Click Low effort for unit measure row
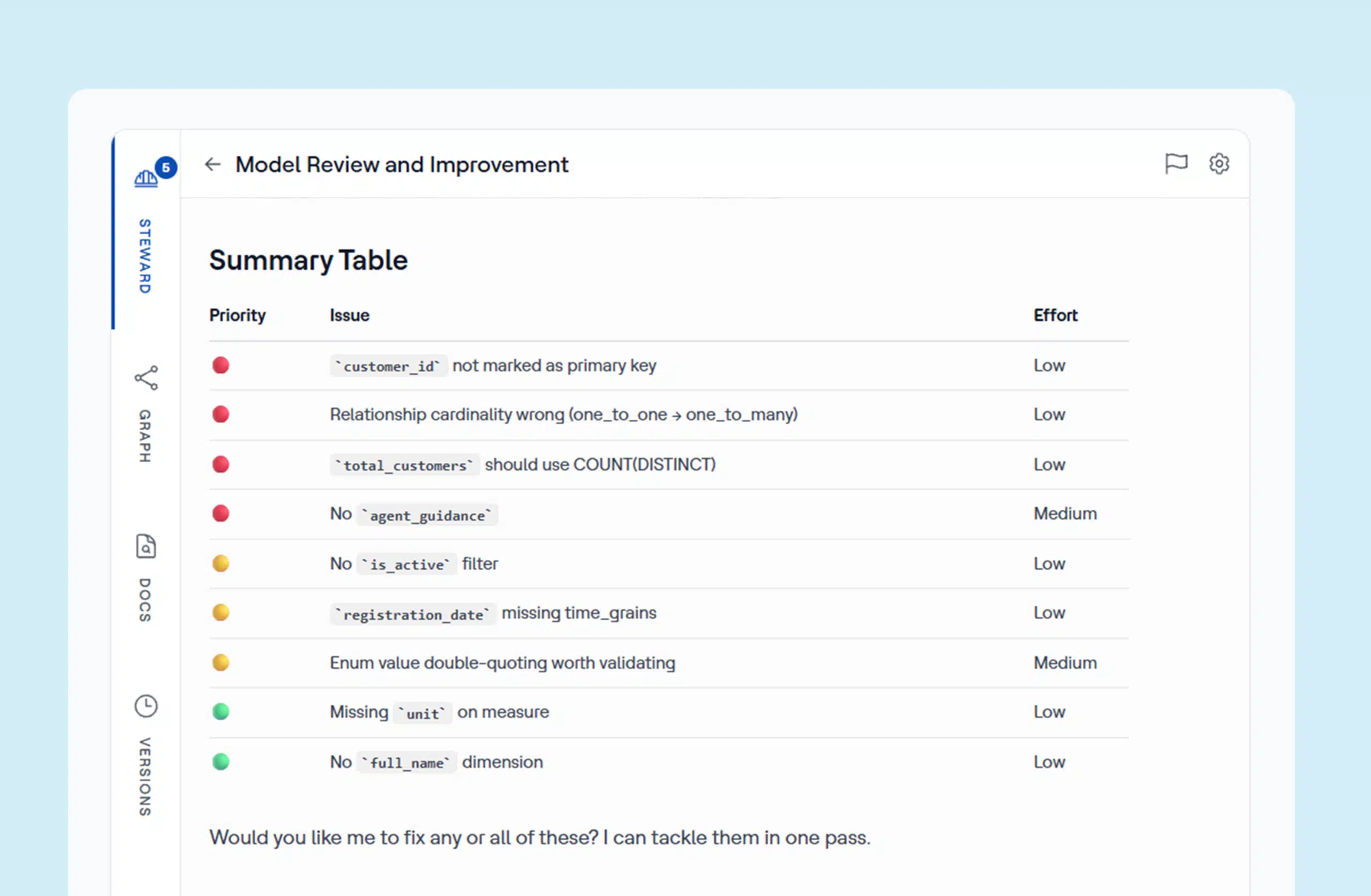This screenshot has width=1371, height=896. [x=1049, y=712]
